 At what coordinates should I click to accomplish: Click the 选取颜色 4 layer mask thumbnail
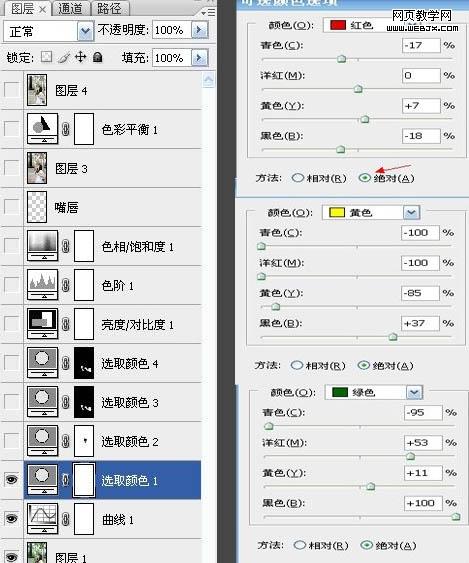click(x=84, y=363)
